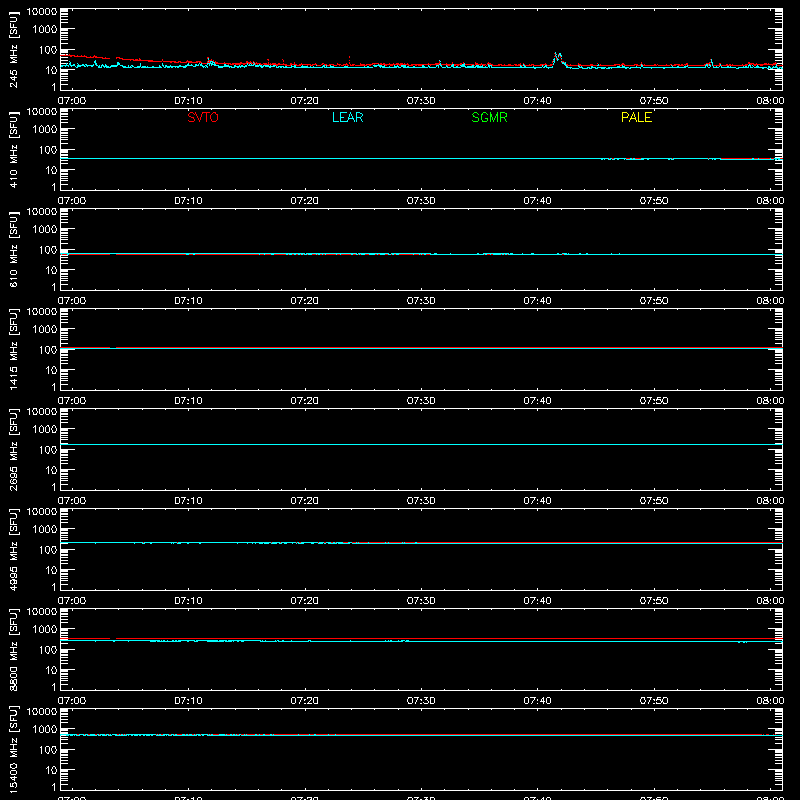The width and height of the screenshot is (800, 800).
Task: Click the yellow PALE station legend label
Action: pyautogui.click(x=636, y=117)
